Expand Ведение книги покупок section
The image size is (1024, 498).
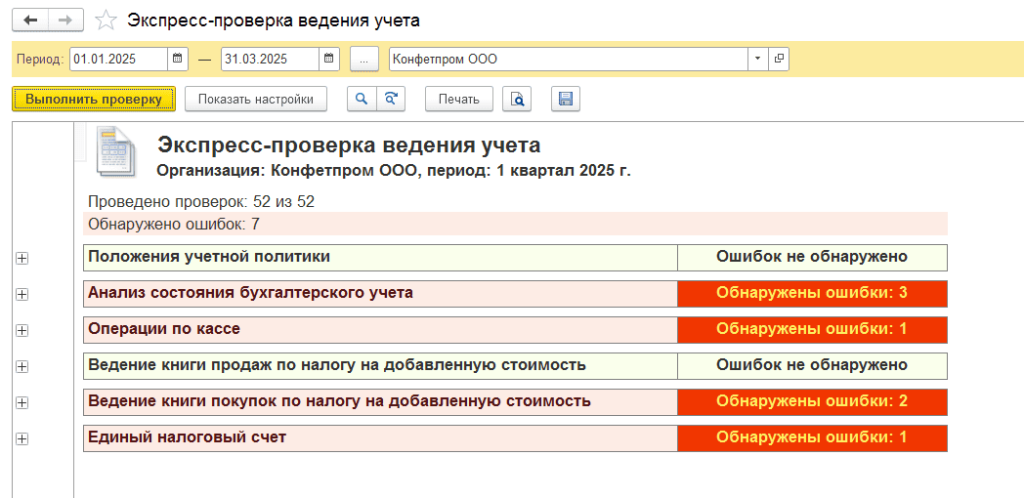22,403
